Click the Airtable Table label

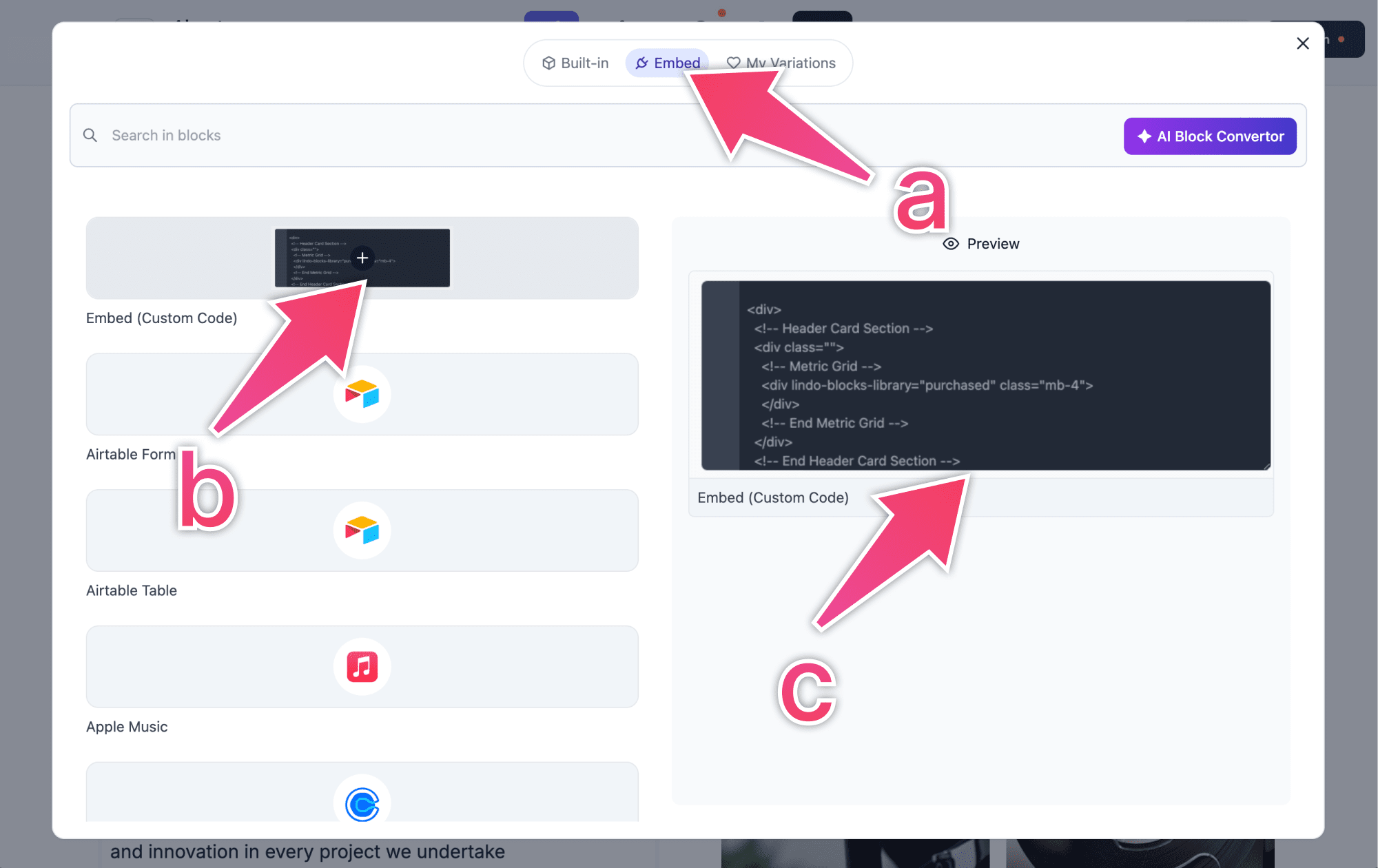click(x=132, y=591)
